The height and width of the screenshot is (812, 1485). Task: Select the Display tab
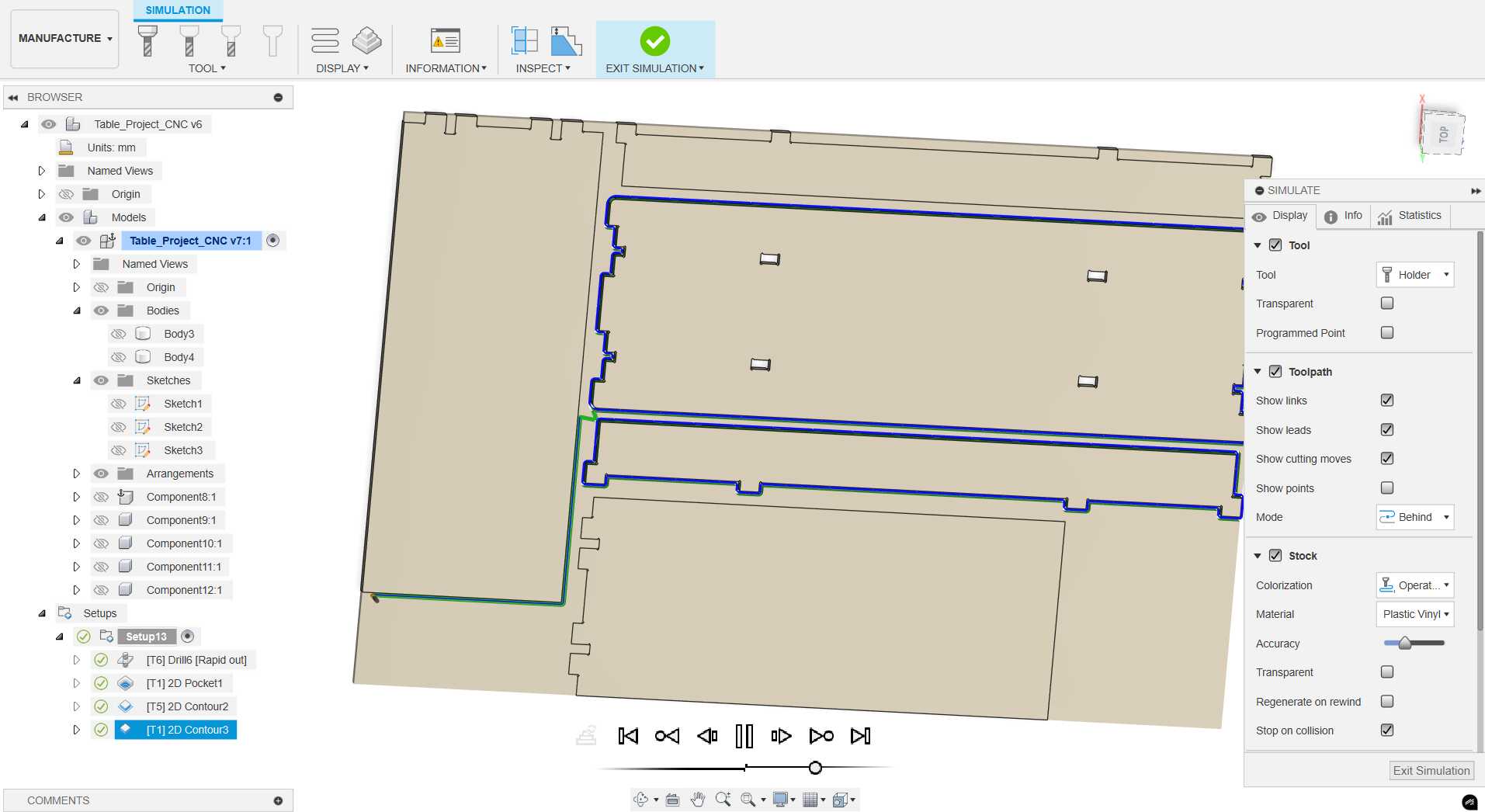click(x=1281, y=216)
